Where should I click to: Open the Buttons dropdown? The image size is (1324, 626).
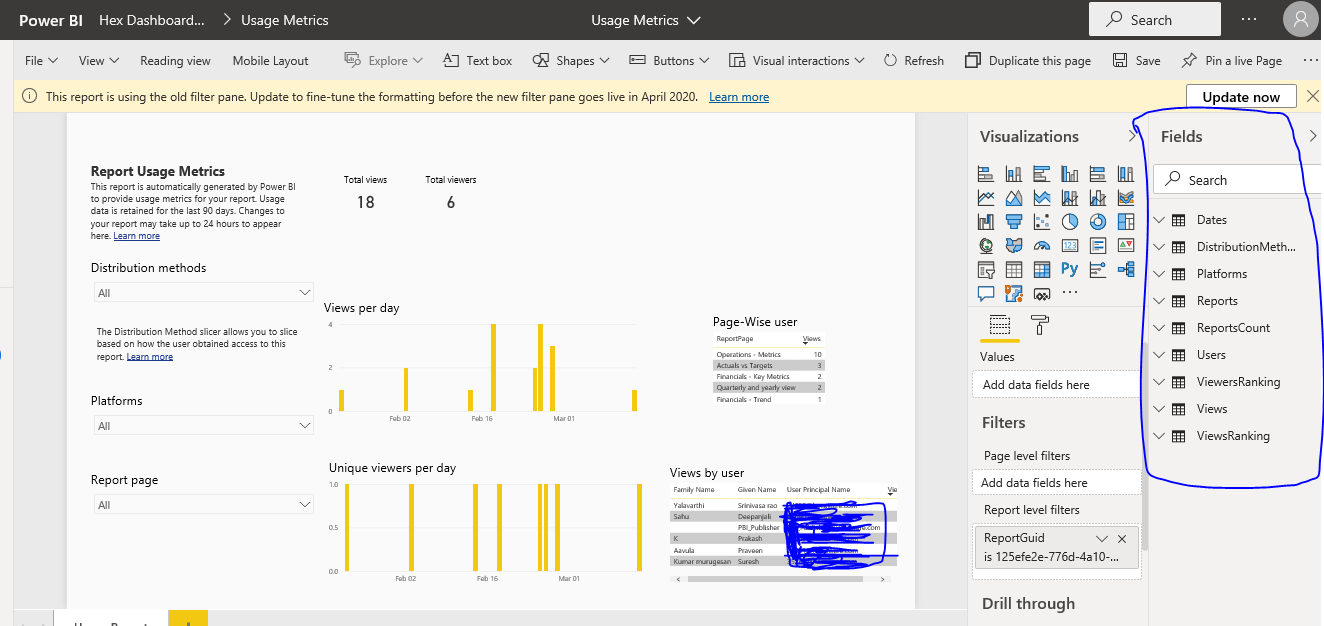click(x=669, y=61)
